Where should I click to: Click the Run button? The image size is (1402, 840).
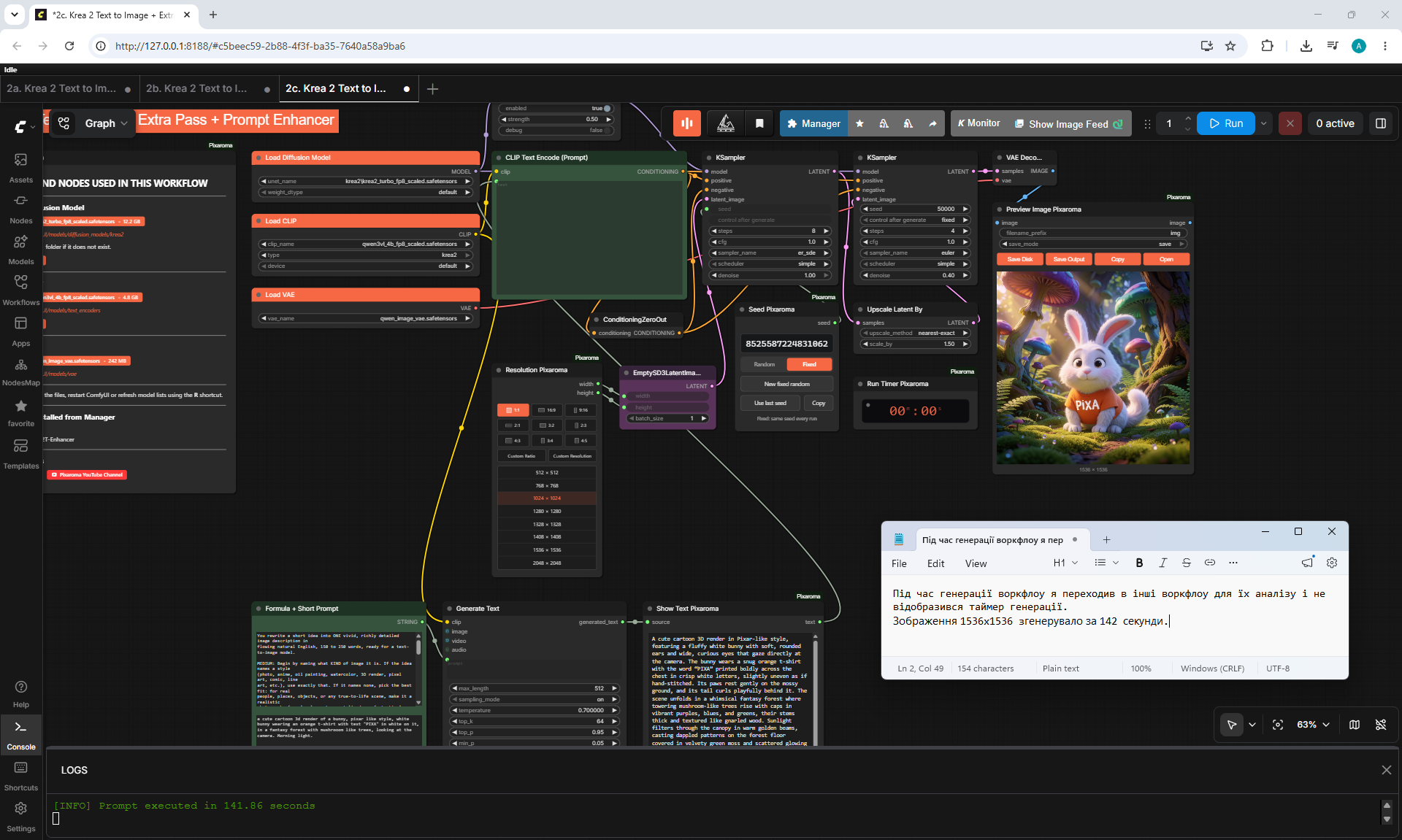coord(1226,123)
